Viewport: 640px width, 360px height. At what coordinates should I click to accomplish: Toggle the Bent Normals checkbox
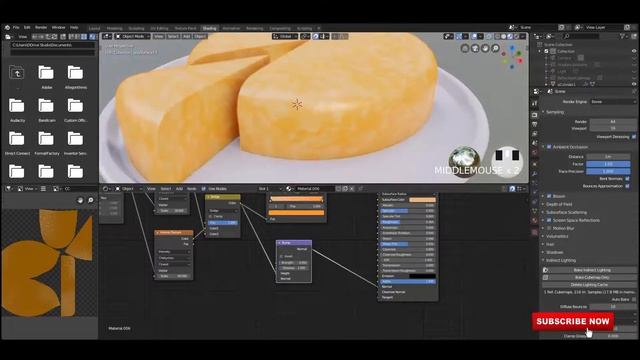(x=627, y=179)
